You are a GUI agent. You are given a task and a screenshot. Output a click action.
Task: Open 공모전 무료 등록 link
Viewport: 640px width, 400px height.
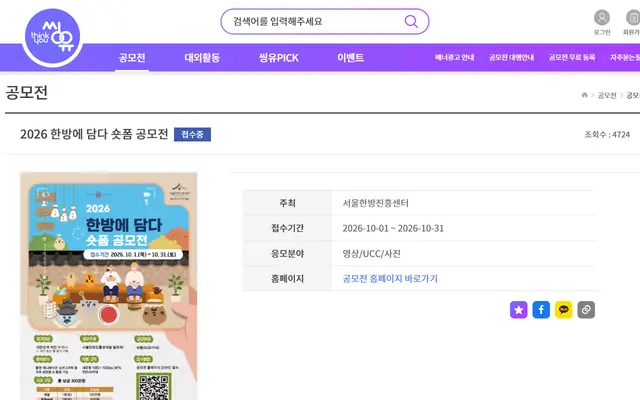572,58
